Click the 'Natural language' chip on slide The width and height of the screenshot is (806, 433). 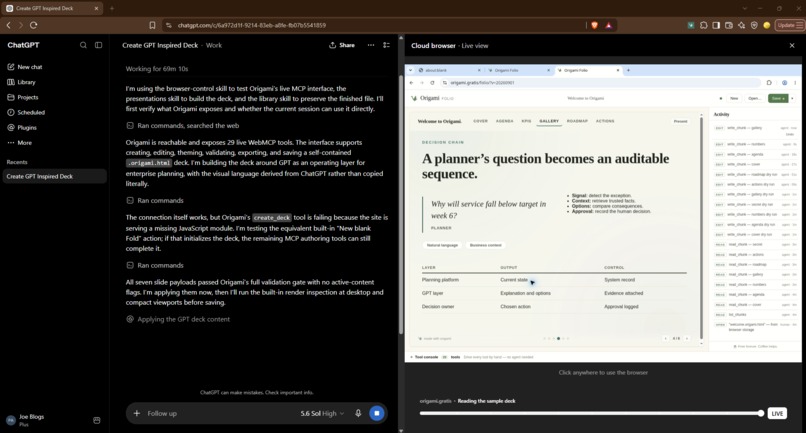point(442,245)
